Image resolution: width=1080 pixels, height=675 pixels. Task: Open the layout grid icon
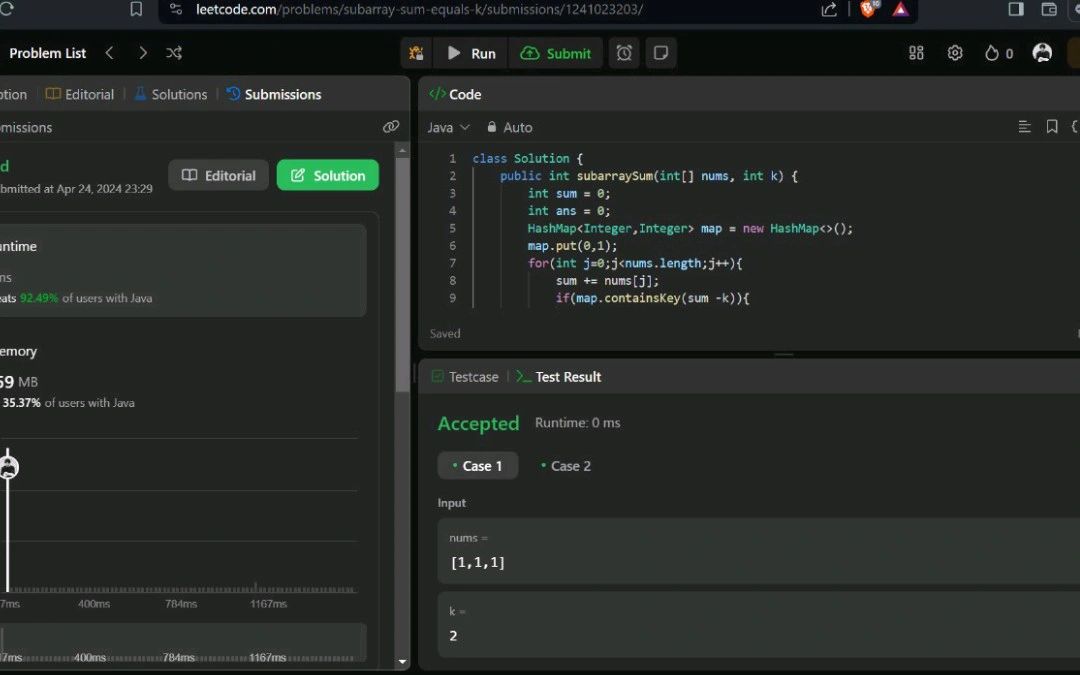916,53
